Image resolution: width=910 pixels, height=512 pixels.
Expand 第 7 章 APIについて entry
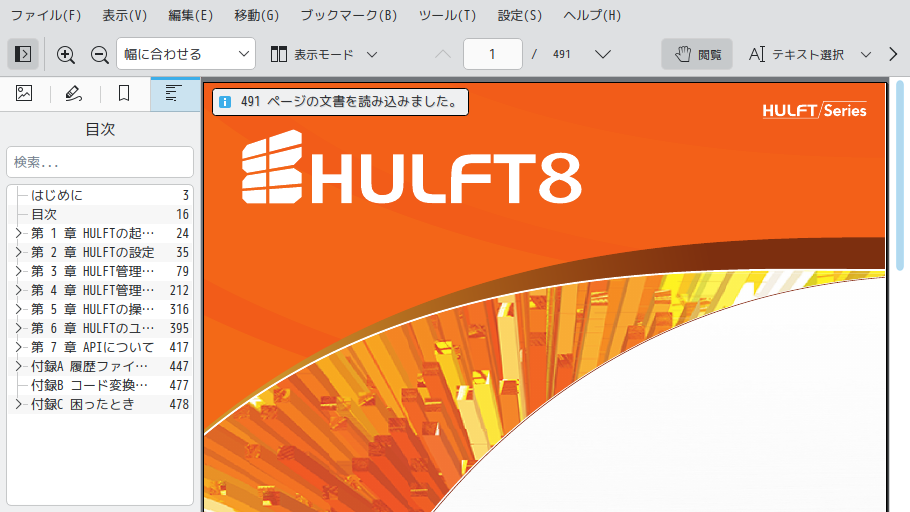pyautogui.click(x=18, y=347)
